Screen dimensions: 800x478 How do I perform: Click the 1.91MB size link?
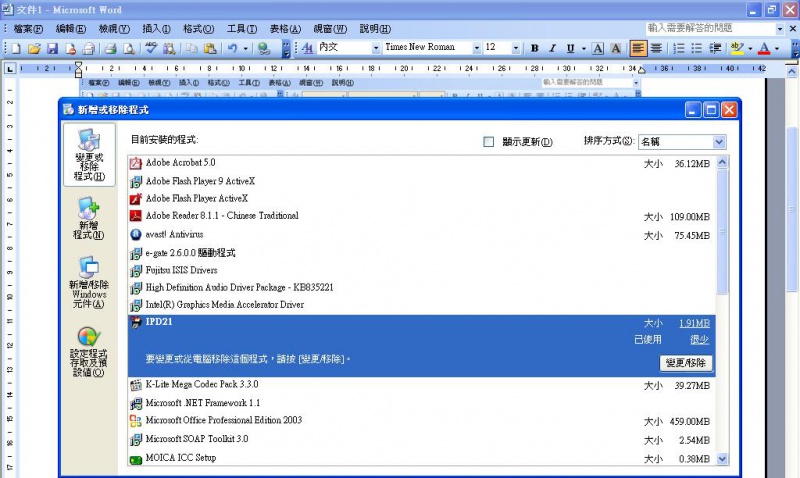click(x=694, y=323)
